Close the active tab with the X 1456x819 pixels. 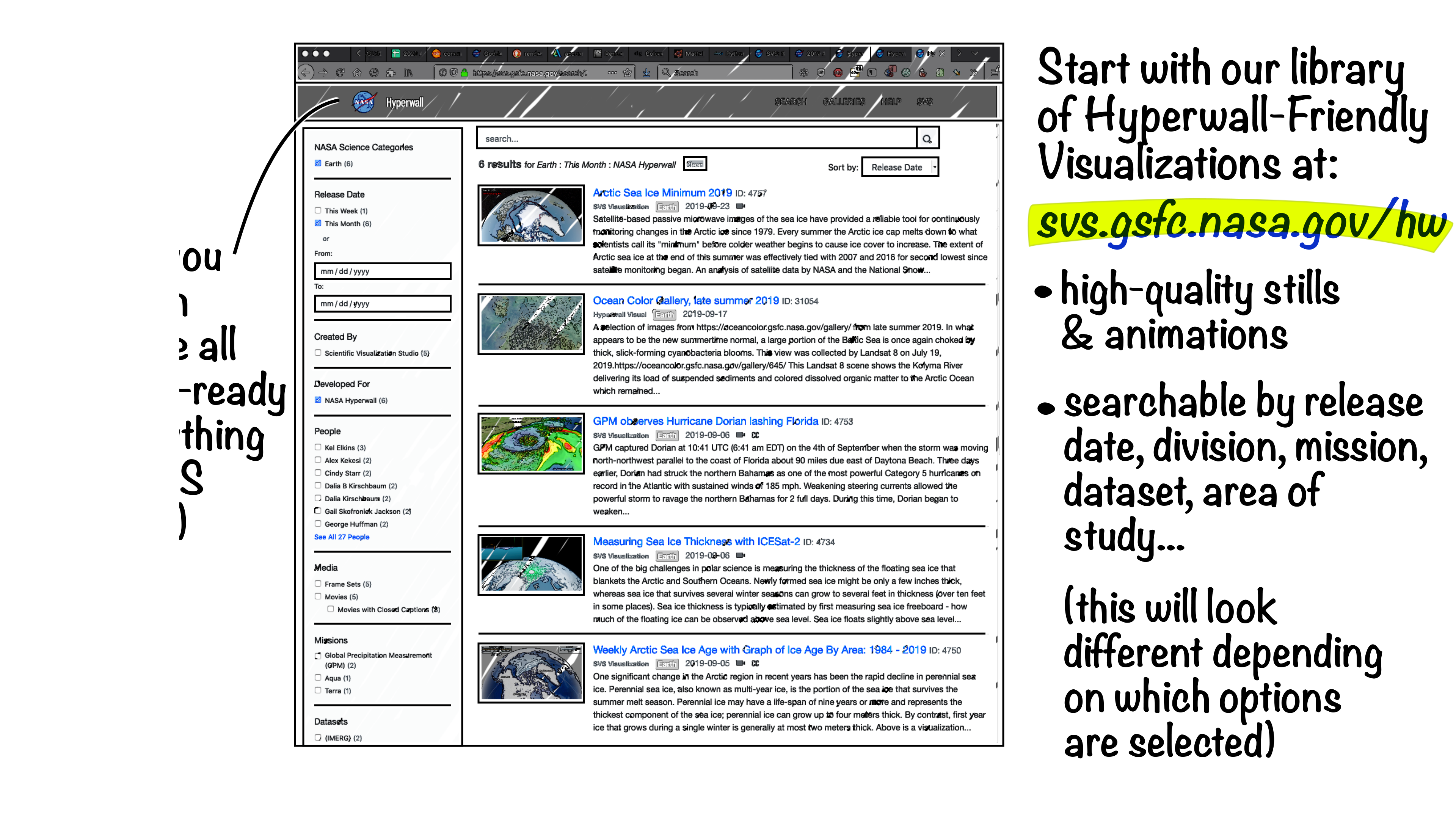(942, 54)
